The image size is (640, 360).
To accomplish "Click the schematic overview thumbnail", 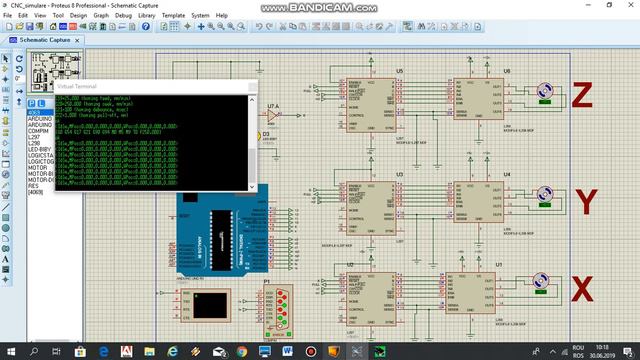I will point(55,72).
